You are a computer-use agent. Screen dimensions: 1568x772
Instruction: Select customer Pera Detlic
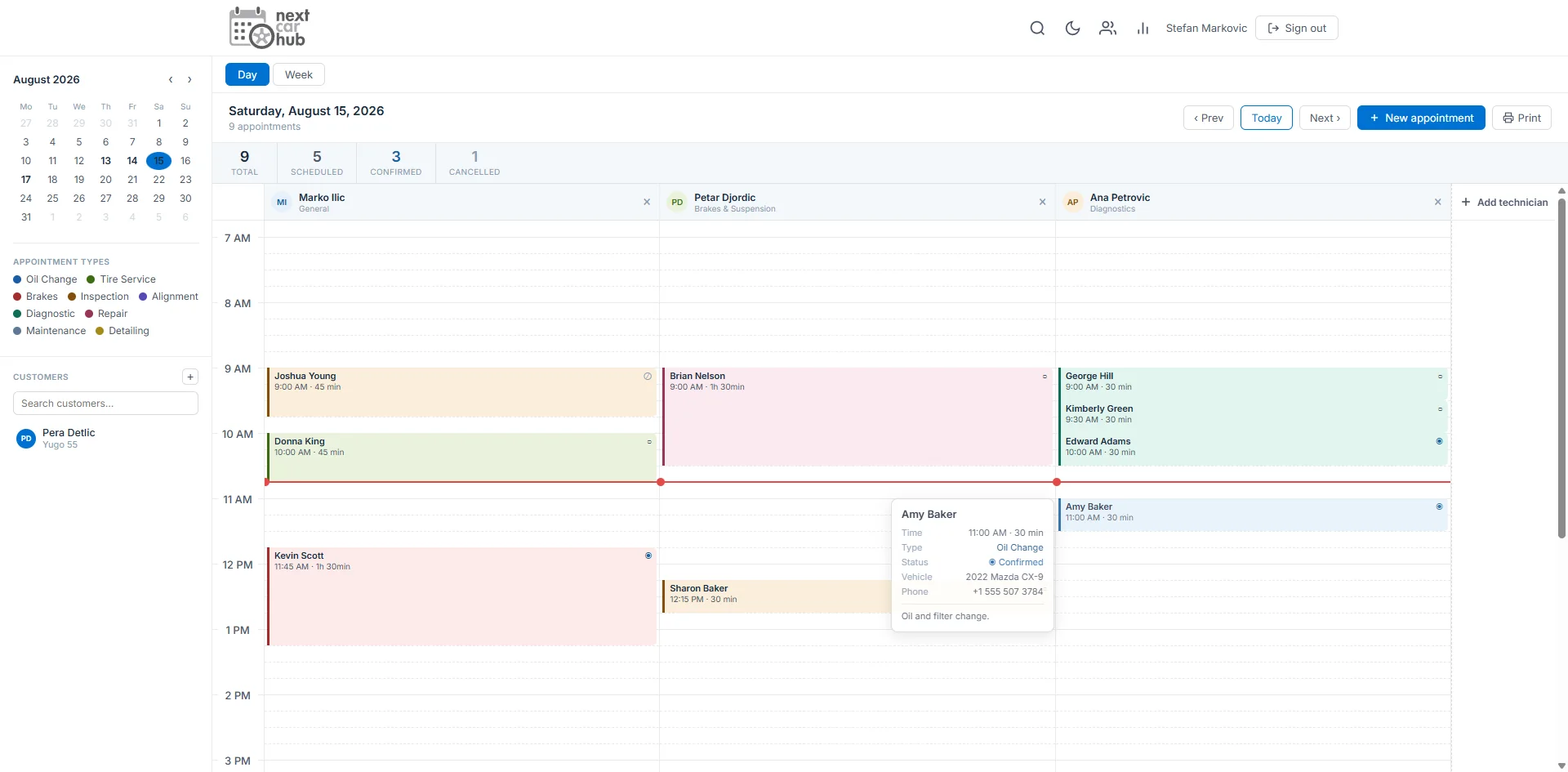tap(105, 439)
